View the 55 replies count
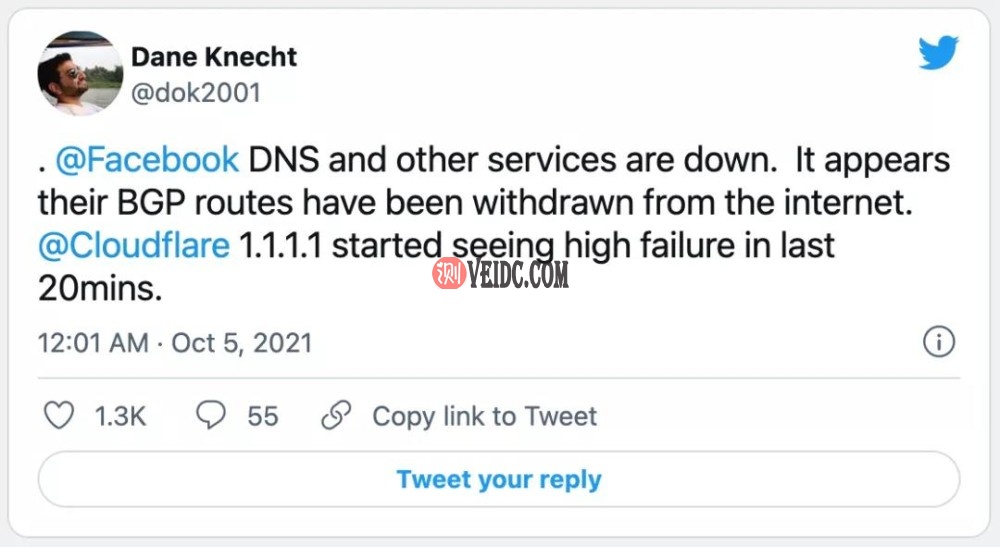Screen dimensions: 1000x547 coord(263,416)
